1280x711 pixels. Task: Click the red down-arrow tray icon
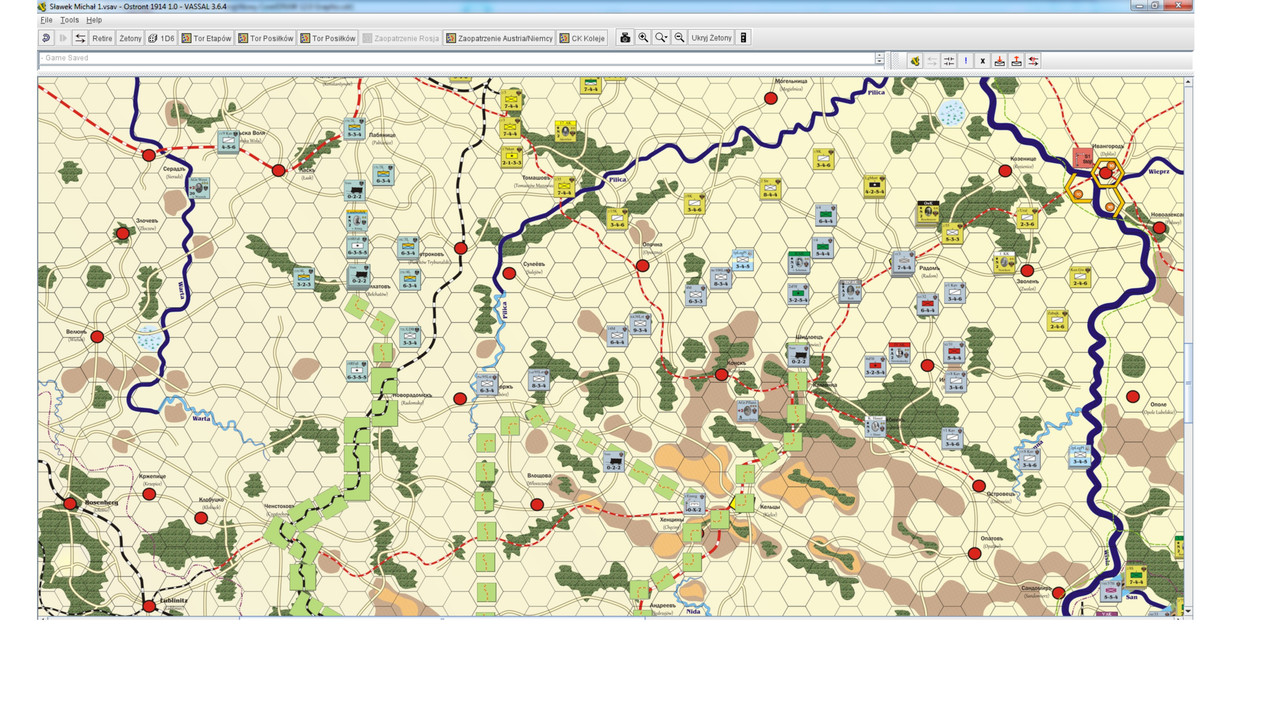(1000, 61)
